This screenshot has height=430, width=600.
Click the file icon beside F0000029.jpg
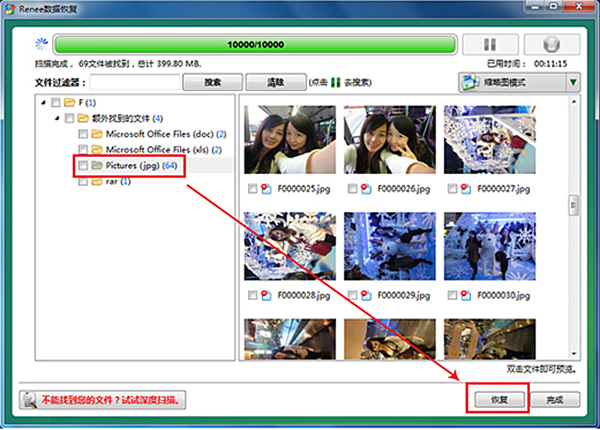tap(366, 295)
